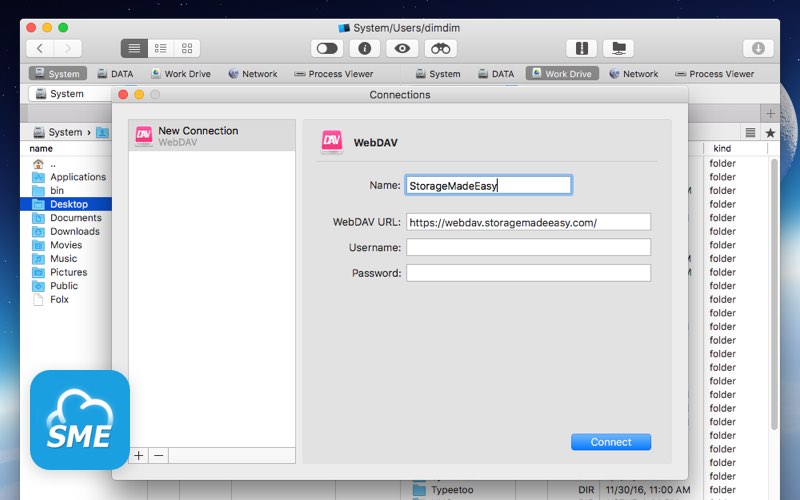Open favorites star icon in right pane

click(x=770, y=133)
